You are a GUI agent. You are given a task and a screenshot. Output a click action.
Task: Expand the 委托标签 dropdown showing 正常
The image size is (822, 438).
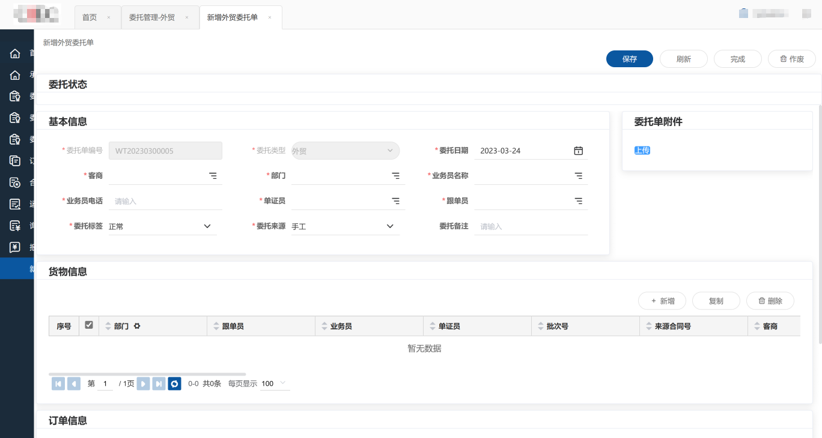click(207, 226)
